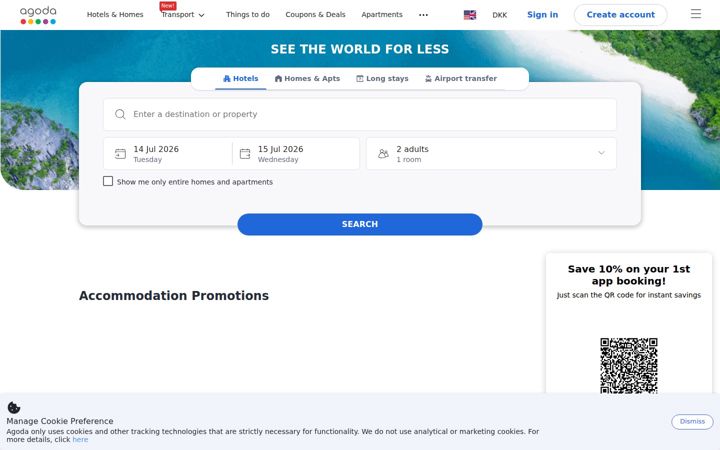Expand the 2 adults 1 room chevron
This screenshot has width=720, height=450.
pos(601,153)
